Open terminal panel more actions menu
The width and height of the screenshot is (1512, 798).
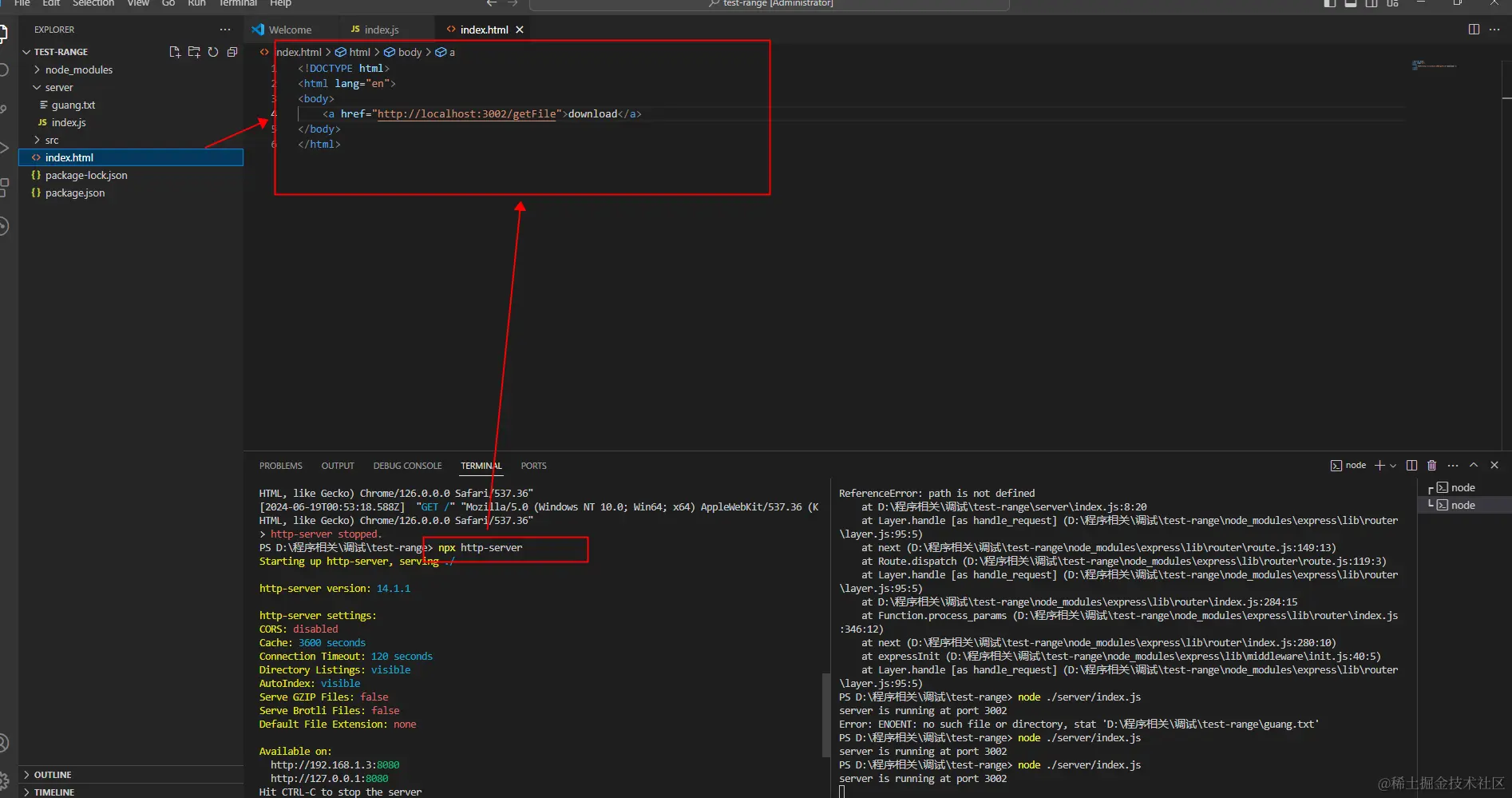click(x=1453, y=466)
